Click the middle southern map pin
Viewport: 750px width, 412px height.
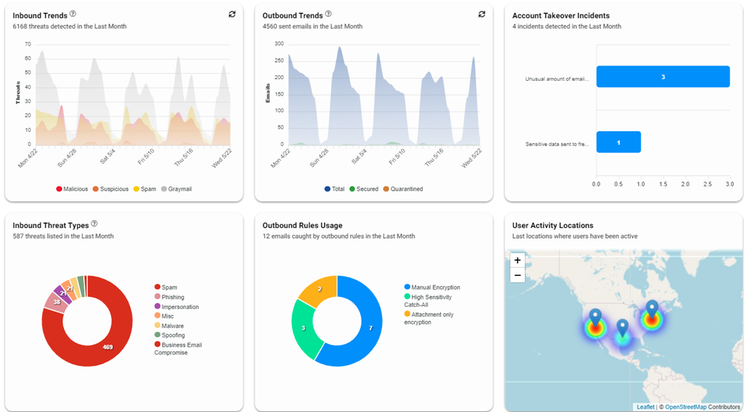[x=622, y=328]
